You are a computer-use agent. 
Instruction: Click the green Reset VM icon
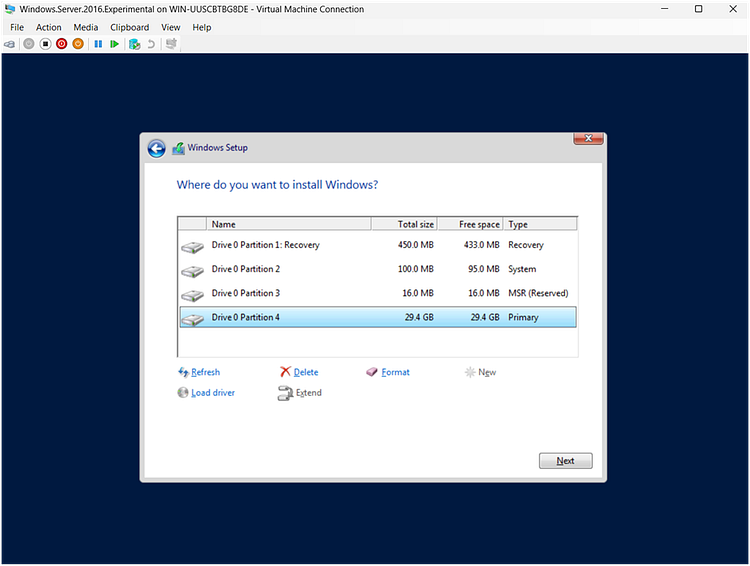114,44
